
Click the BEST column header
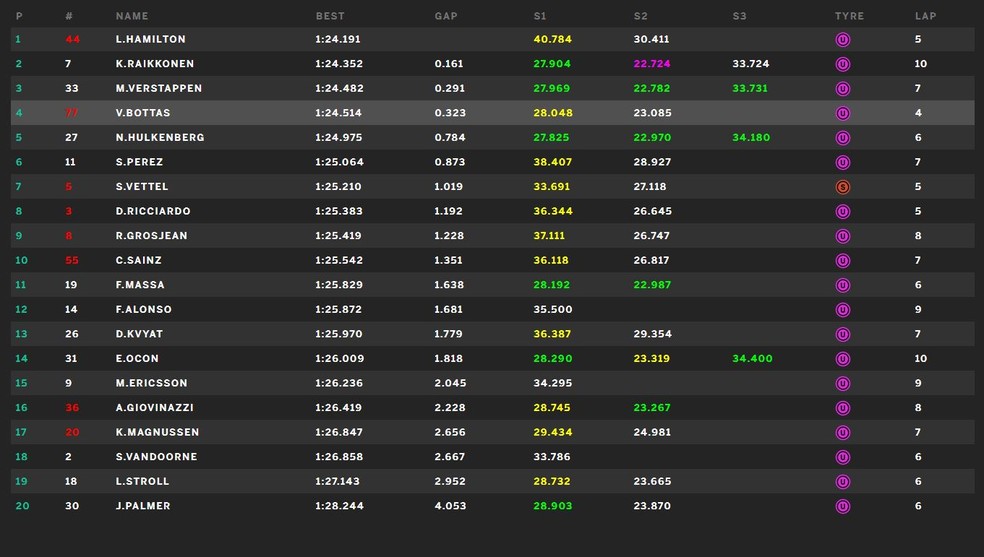pos(330,16)
